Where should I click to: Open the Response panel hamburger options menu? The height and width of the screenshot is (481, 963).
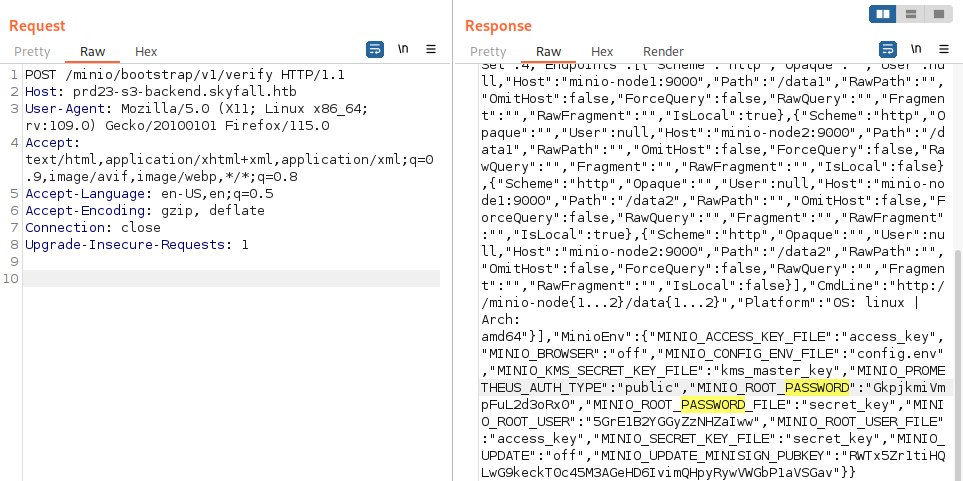(944, 50)
